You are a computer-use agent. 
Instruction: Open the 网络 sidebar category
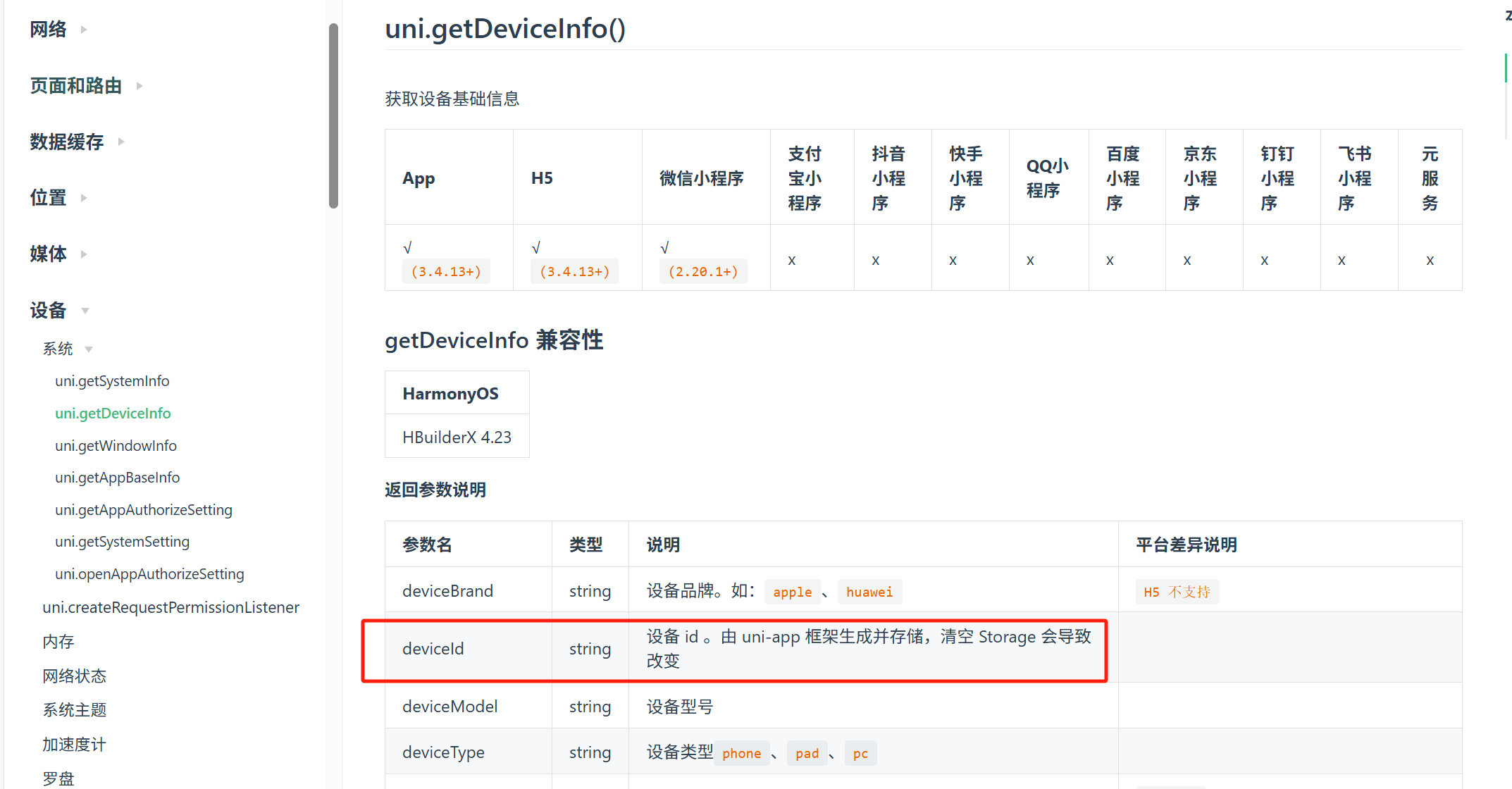click(49, 30)
